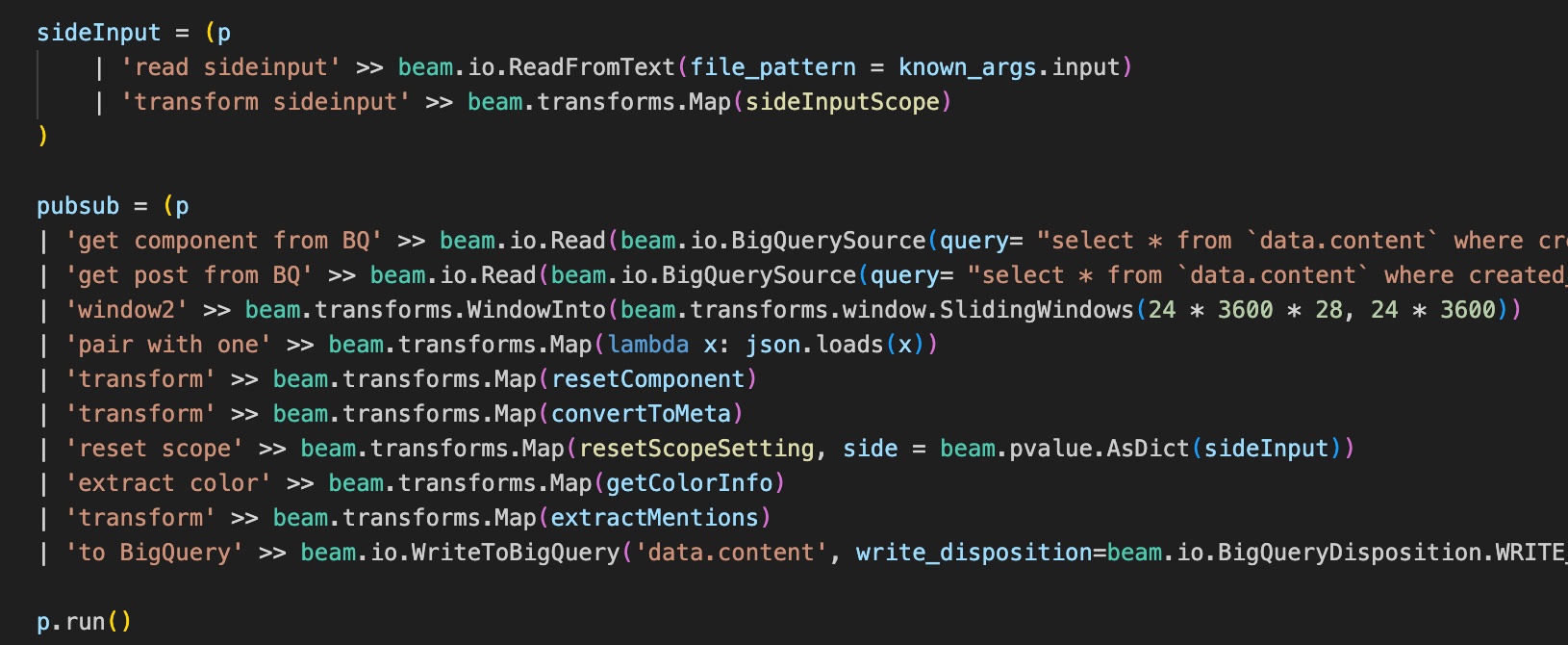Click the lambda keyword
This screenshot has height=645, width=1568.
coord(648,345)
